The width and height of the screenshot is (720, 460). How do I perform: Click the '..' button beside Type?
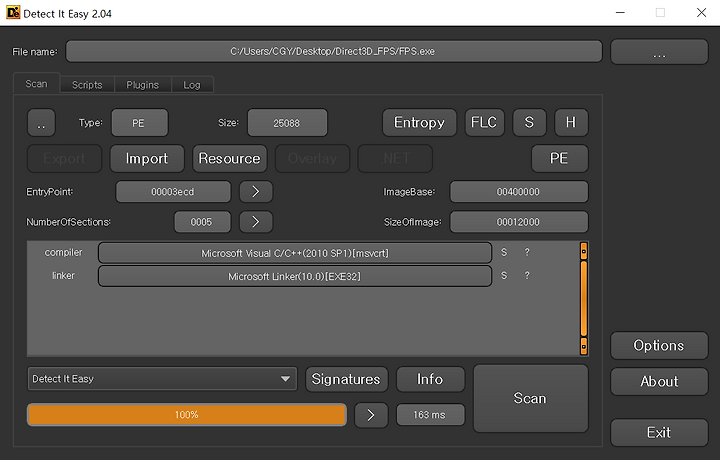pyautogui.click(x=41, y=123)
